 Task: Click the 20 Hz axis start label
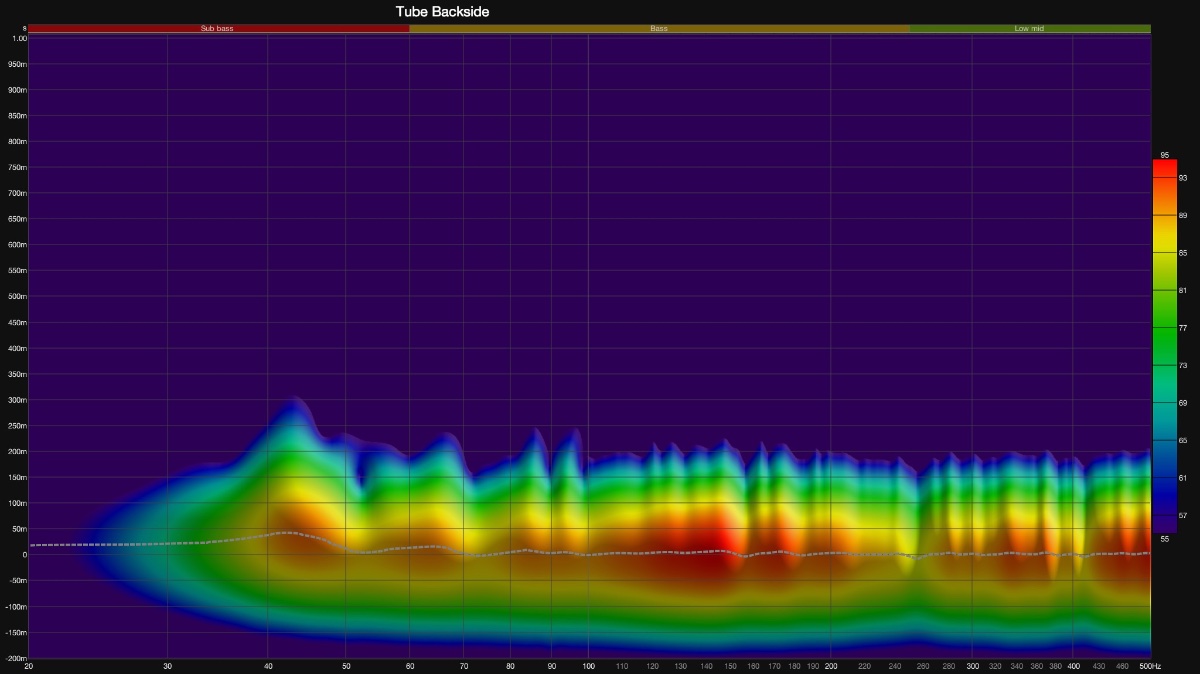[x=28, y=666]
